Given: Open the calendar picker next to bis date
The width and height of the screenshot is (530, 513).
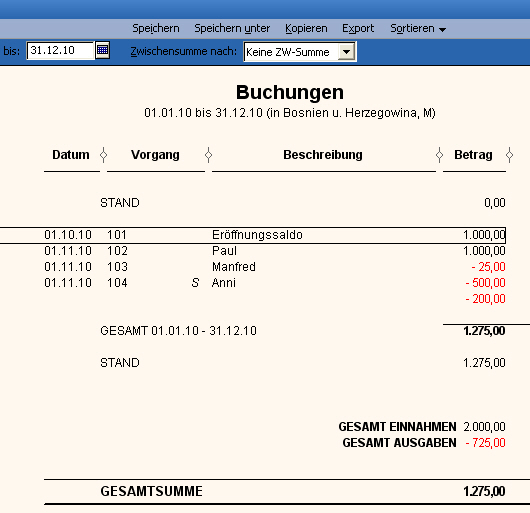Looking at the screenshot, I should [102, 50].
